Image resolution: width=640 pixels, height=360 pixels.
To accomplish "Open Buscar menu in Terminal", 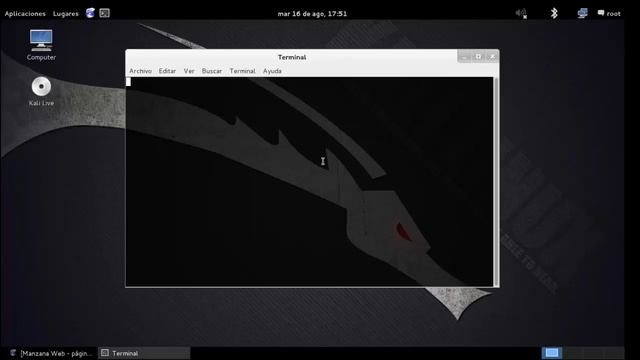I will 212,71.
